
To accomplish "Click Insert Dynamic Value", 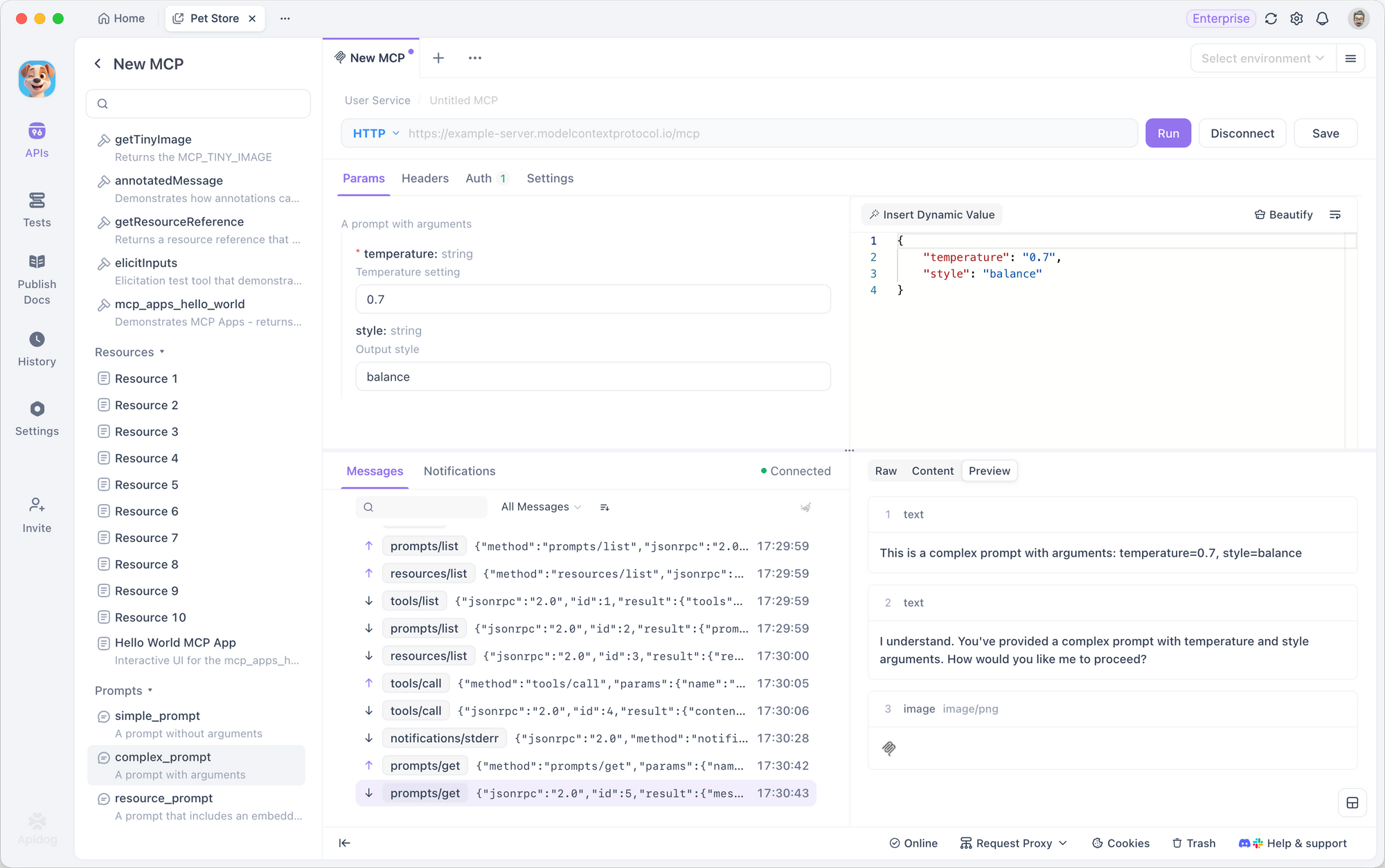I will (x=932, y=215).
